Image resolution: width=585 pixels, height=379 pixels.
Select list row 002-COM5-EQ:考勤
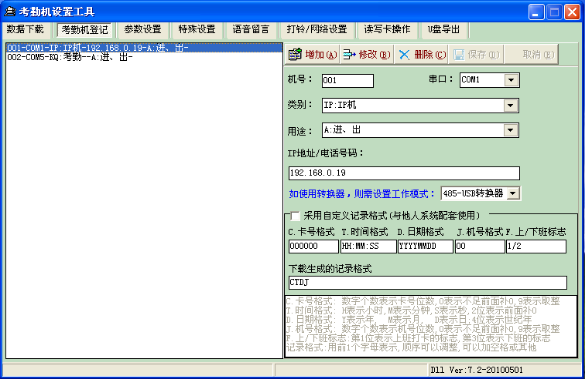144,57
